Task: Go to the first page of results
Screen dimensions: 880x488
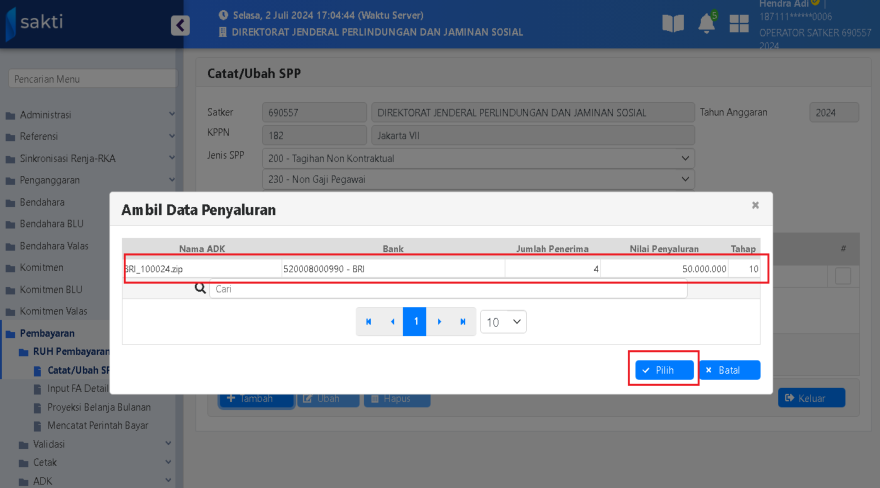Action: (x=369, y=322)
